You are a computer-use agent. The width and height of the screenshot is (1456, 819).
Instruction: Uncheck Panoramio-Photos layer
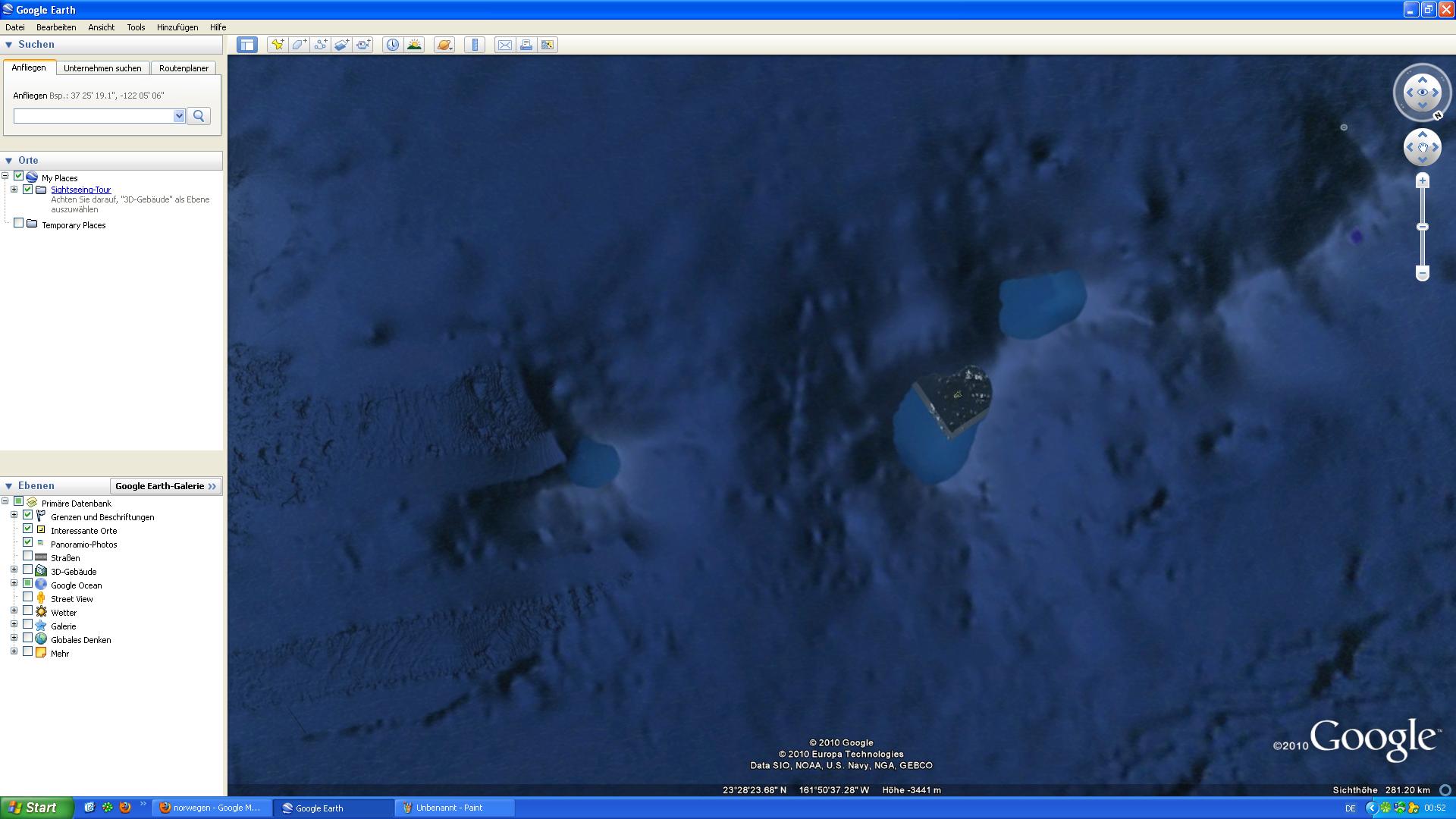point(28,543)
